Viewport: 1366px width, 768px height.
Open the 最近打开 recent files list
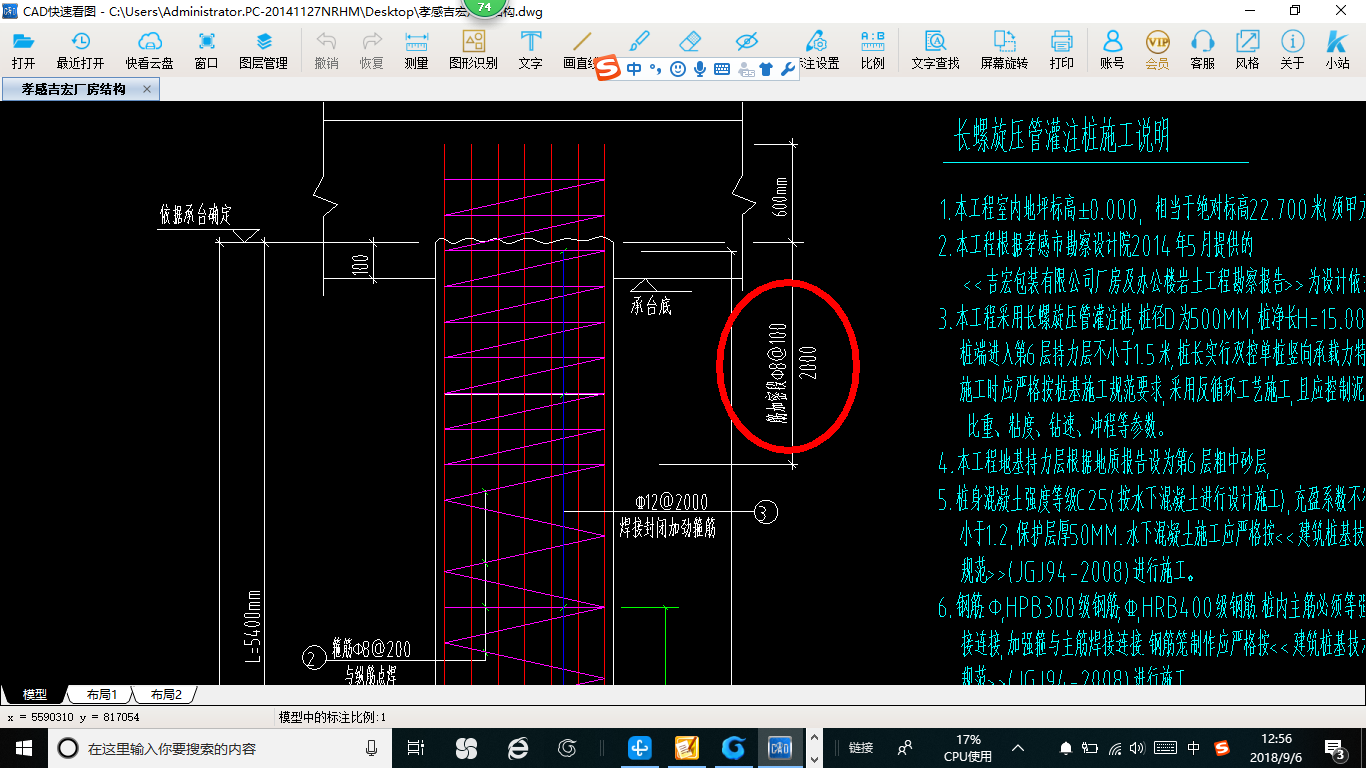(80, 49)
